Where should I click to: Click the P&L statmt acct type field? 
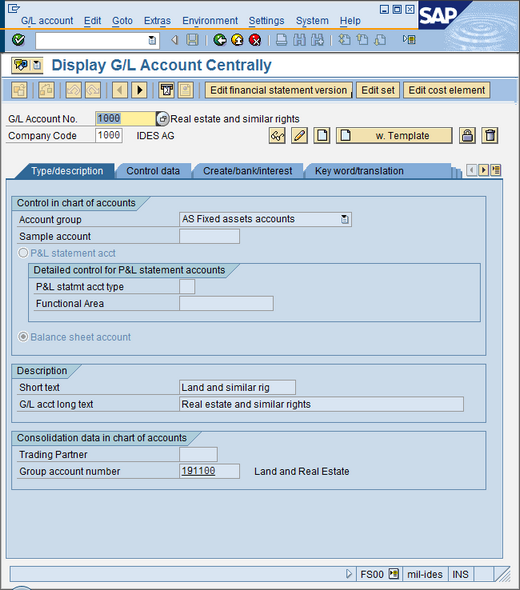tap(187, 286)
